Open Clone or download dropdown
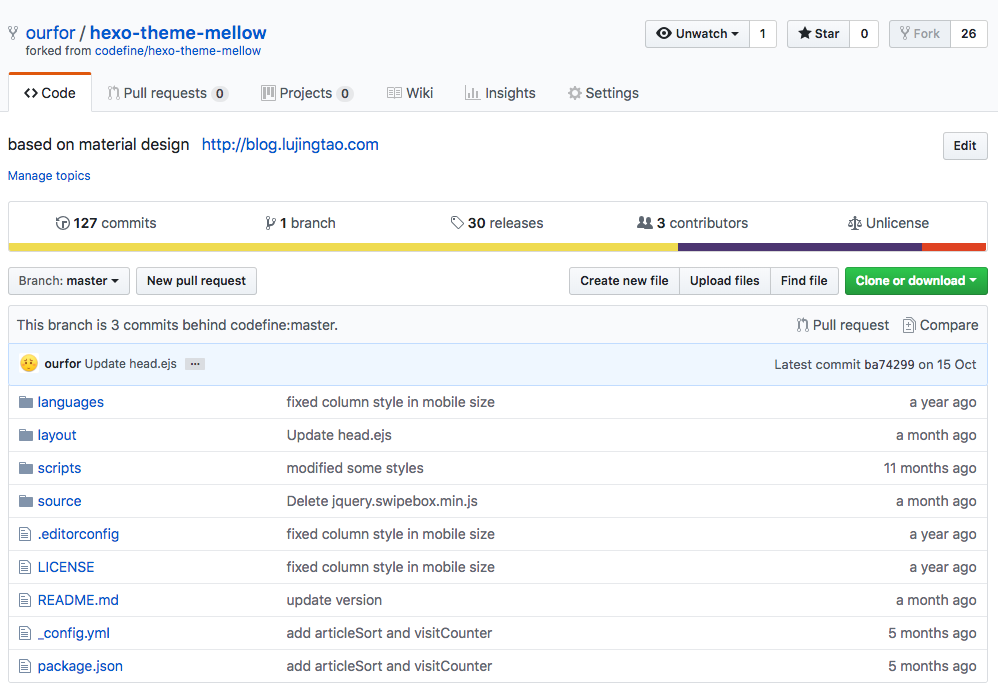998x690 pixels. pyautogui.click(x=916, y=281)
